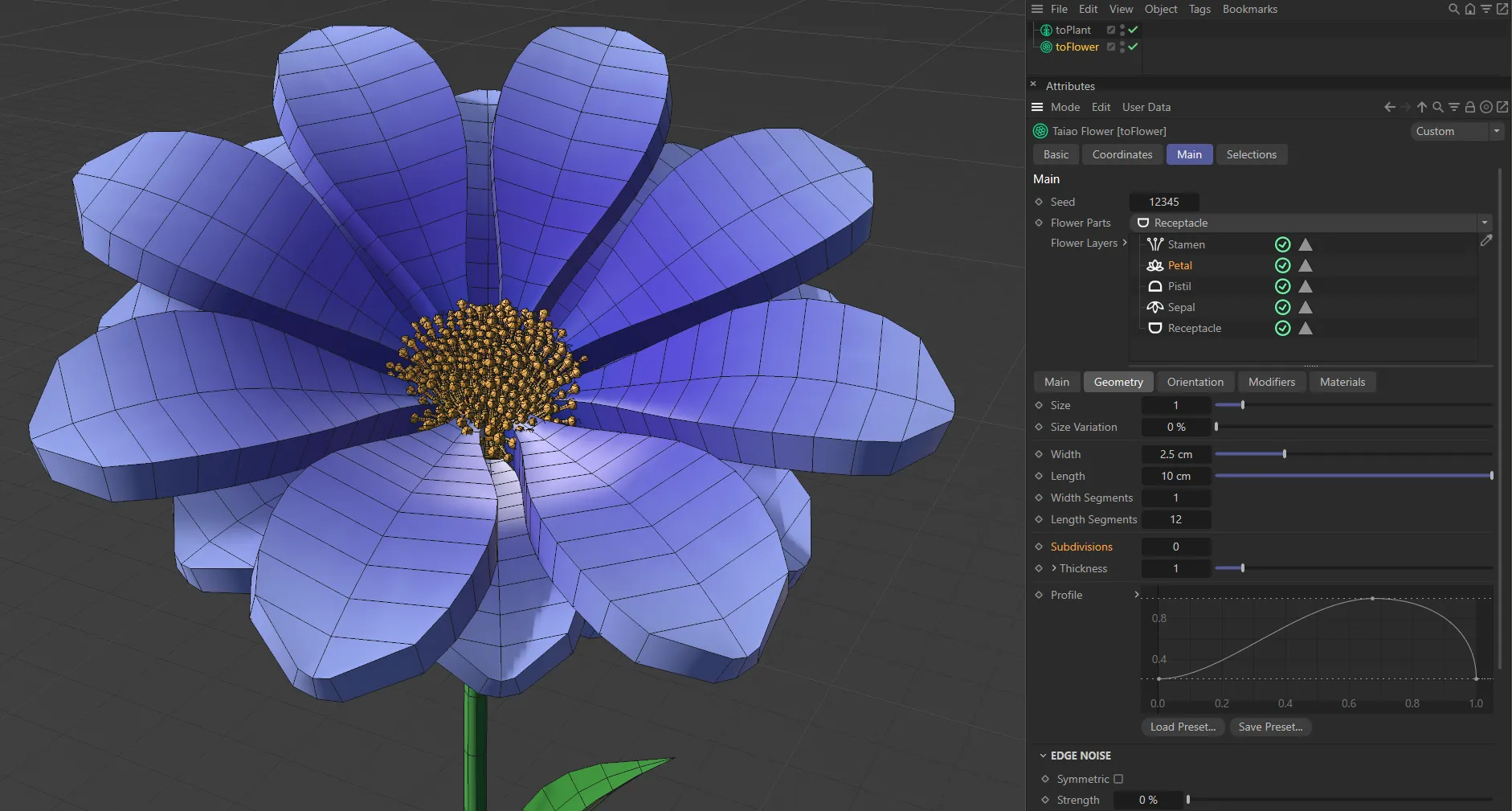
Task: Click the Seed value input field
Action: (1164, 202)
